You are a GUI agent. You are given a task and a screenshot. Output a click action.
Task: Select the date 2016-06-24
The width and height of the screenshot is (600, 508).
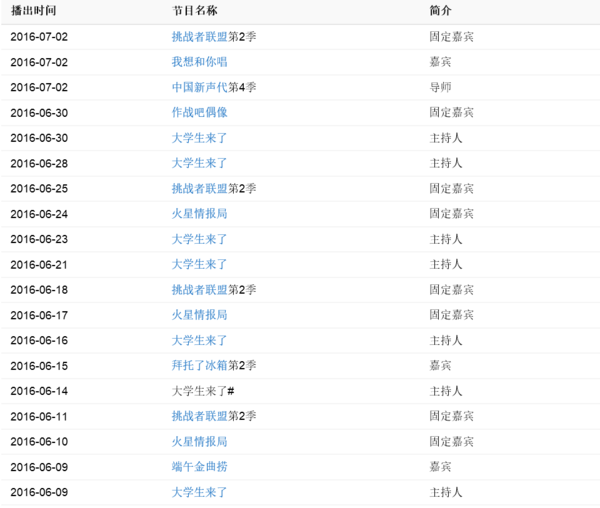coord(39,214)
